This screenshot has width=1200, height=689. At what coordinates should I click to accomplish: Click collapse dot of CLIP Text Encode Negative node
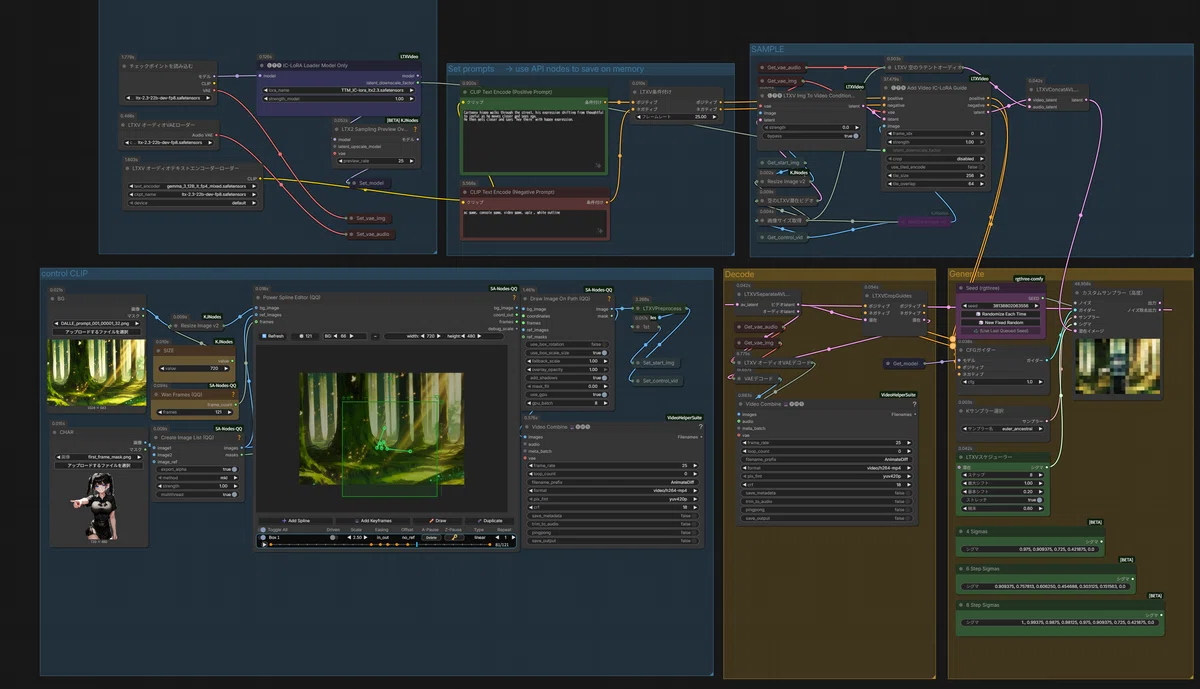click(x=464, y=192)
